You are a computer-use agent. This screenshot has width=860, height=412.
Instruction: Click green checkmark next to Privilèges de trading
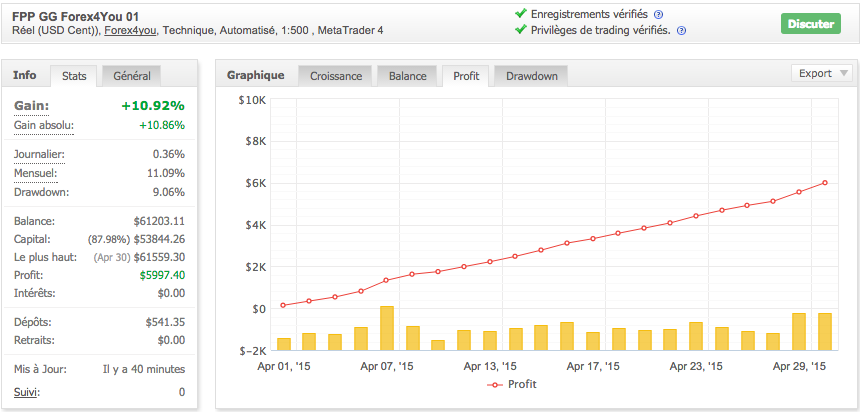(x=520, y=30)
